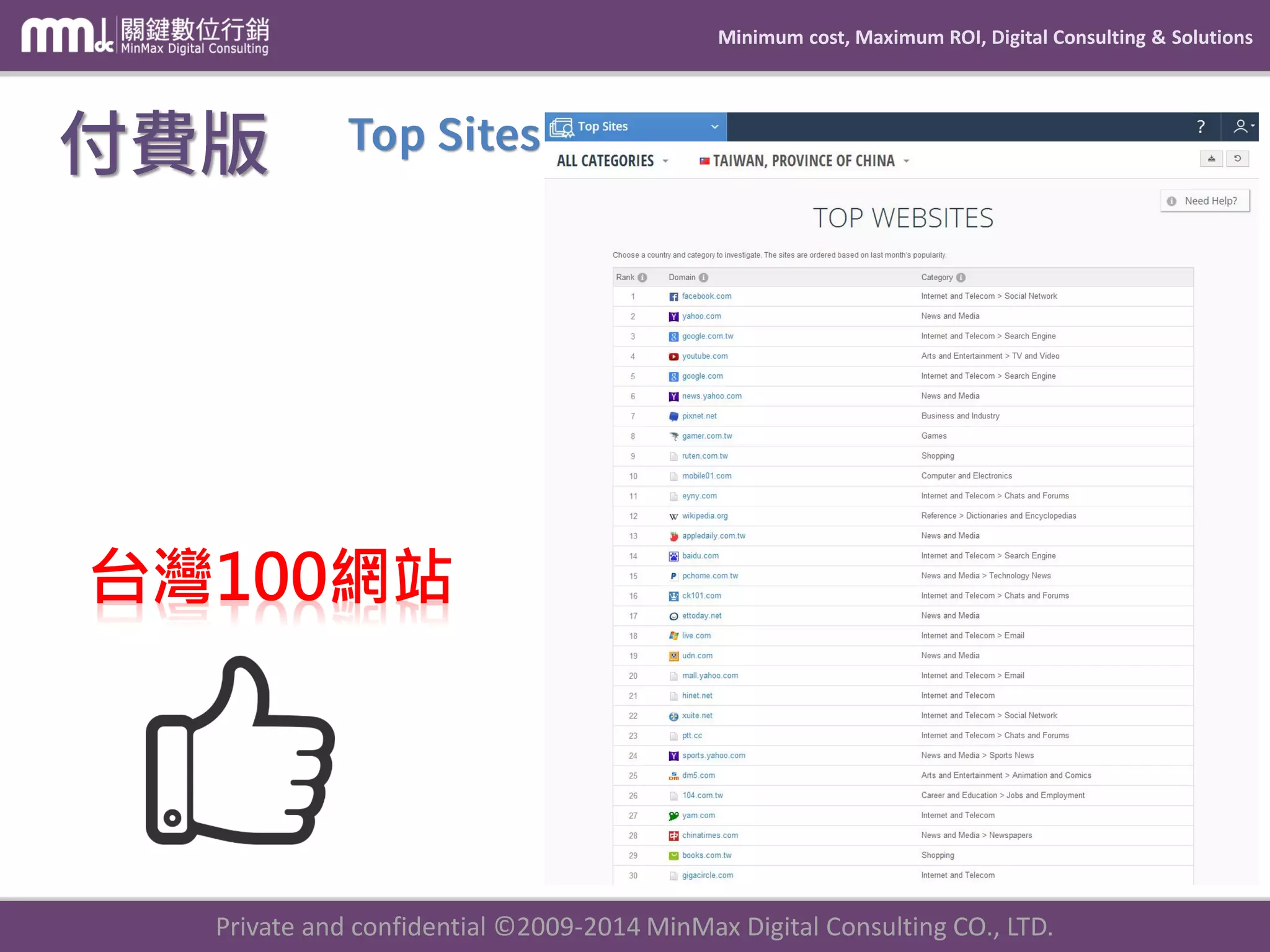
Task: Select mail.yahoo.com in the list
Action: tap(710, 676)
